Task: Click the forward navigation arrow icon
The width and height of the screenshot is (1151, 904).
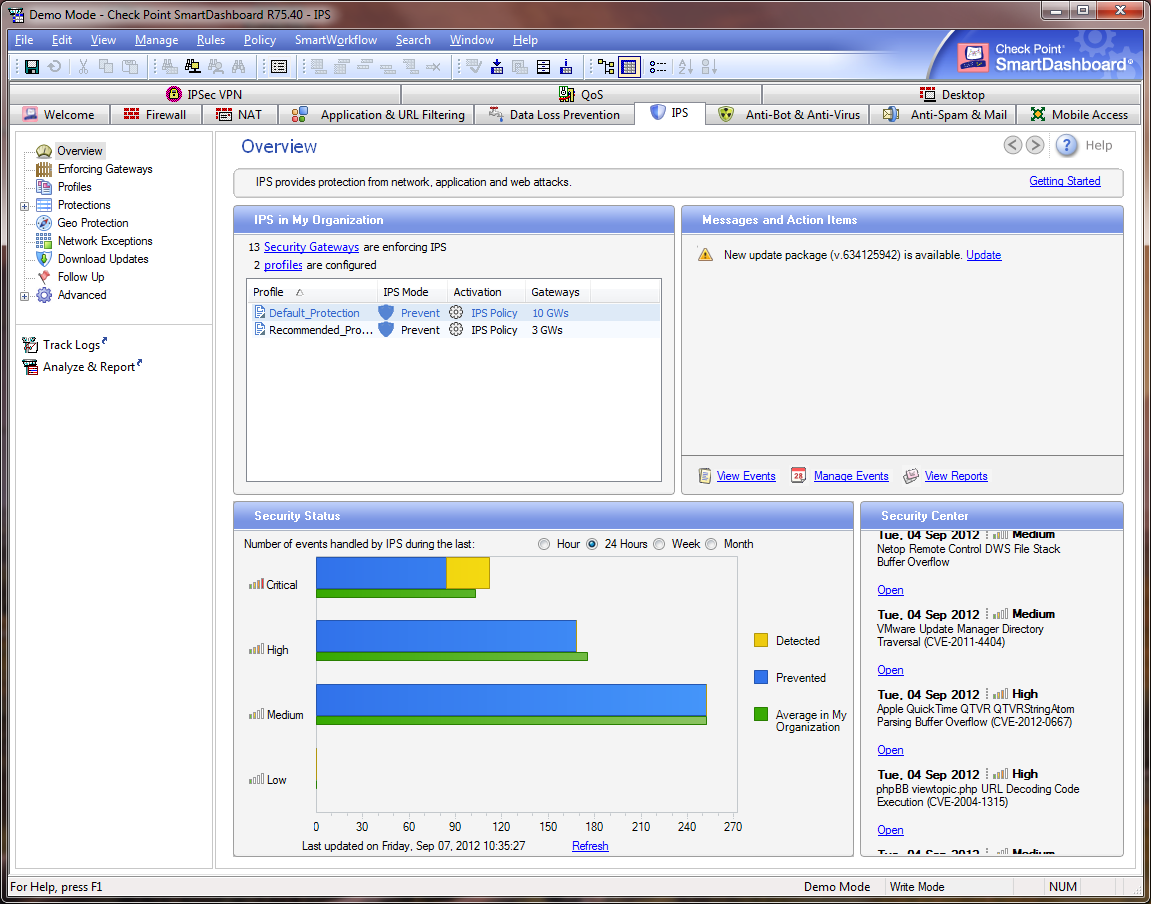Action: click(x=1035, y=145)
